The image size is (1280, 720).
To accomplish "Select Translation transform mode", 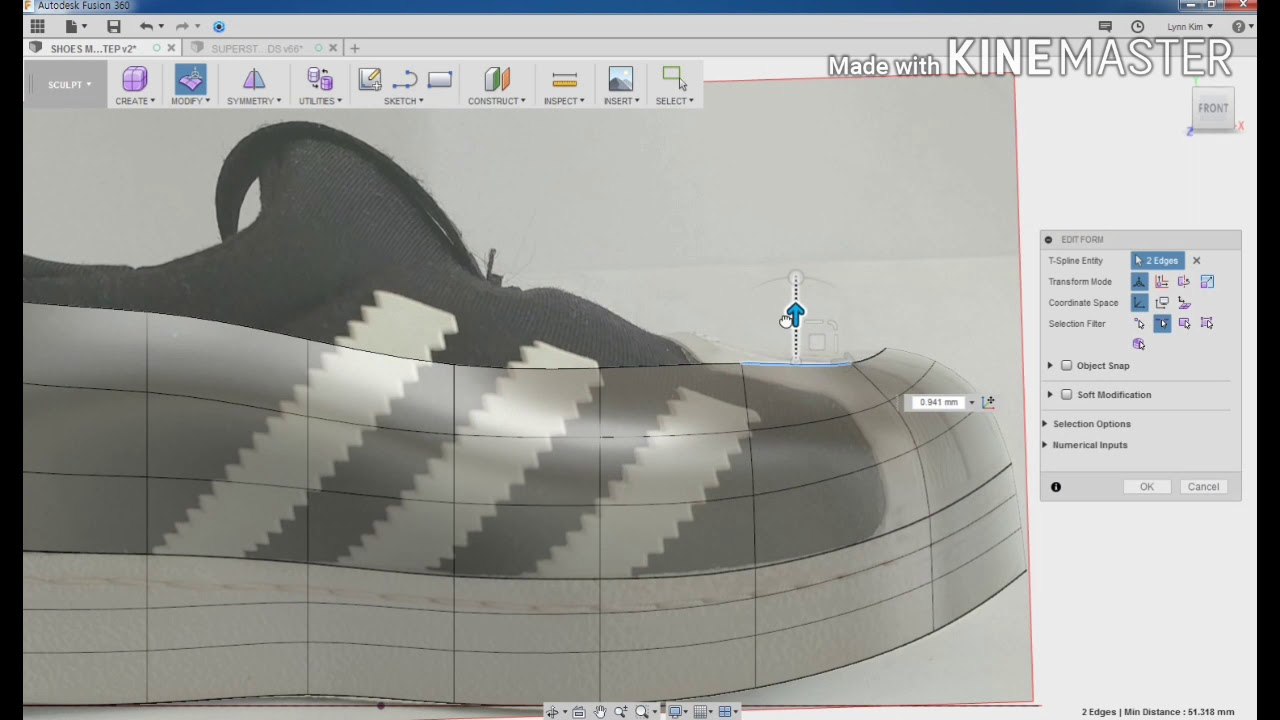I will (x=1162, y=282).
